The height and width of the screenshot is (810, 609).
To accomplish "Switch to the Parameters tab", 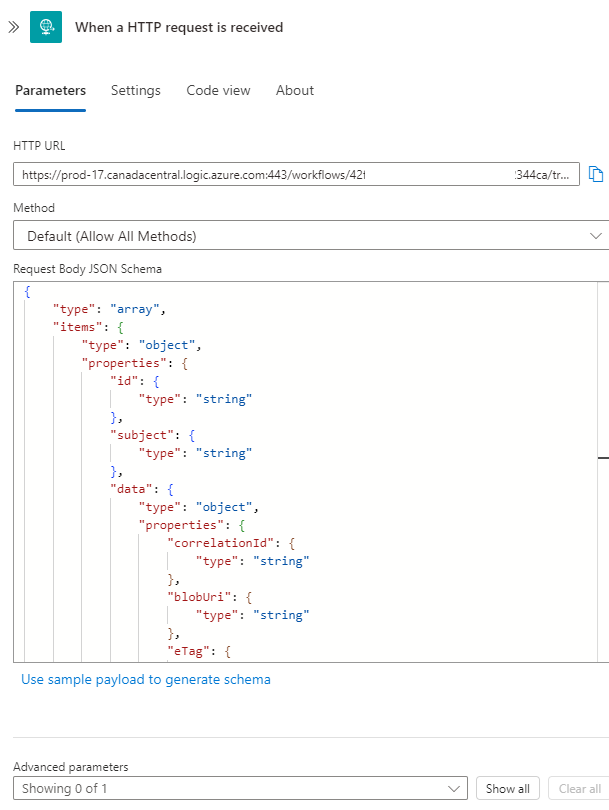I will tap(51, 90).
